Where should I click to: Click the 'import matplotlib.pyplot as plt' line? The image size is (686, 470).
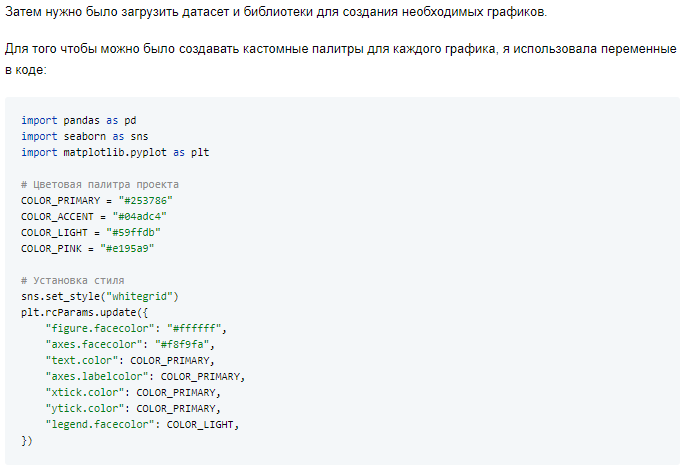click(x=115, y=153)
